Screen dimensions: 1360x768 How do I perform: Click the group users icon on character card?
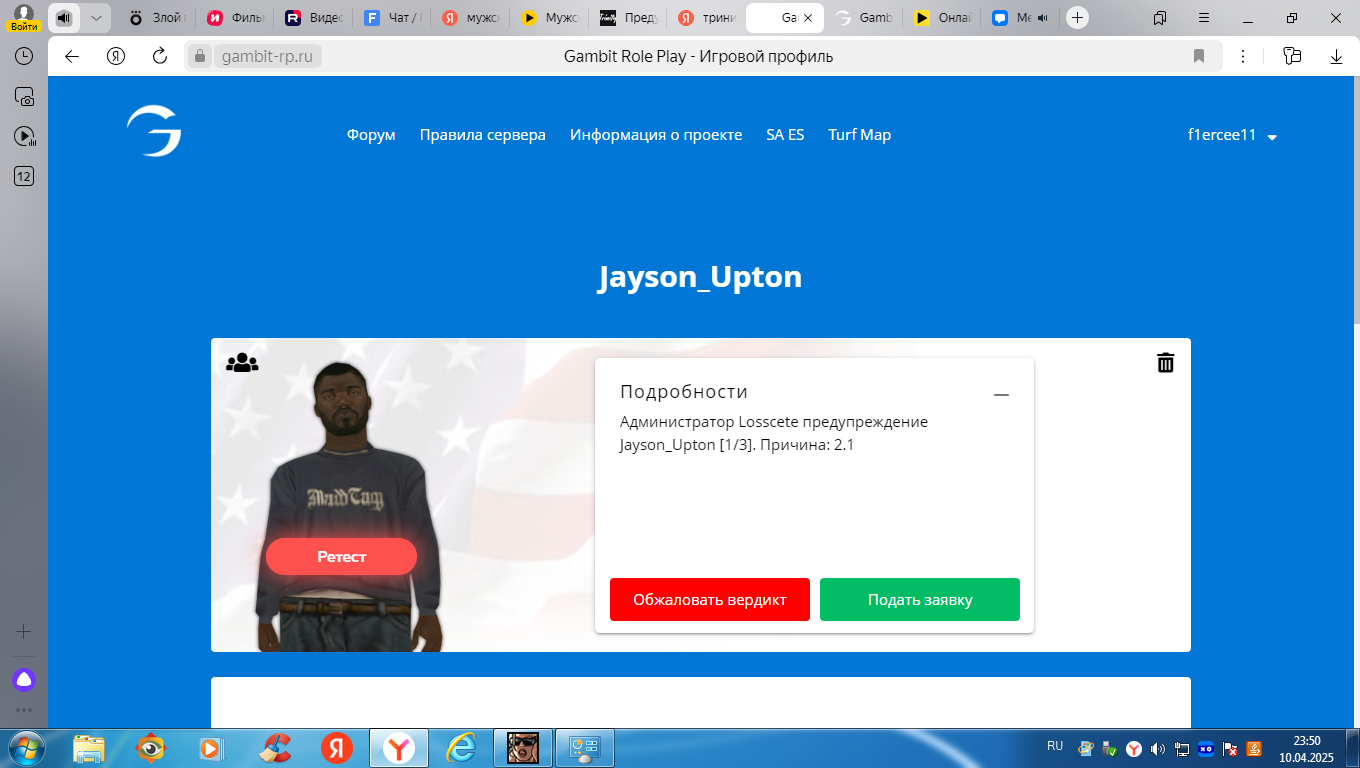(242, 363)
